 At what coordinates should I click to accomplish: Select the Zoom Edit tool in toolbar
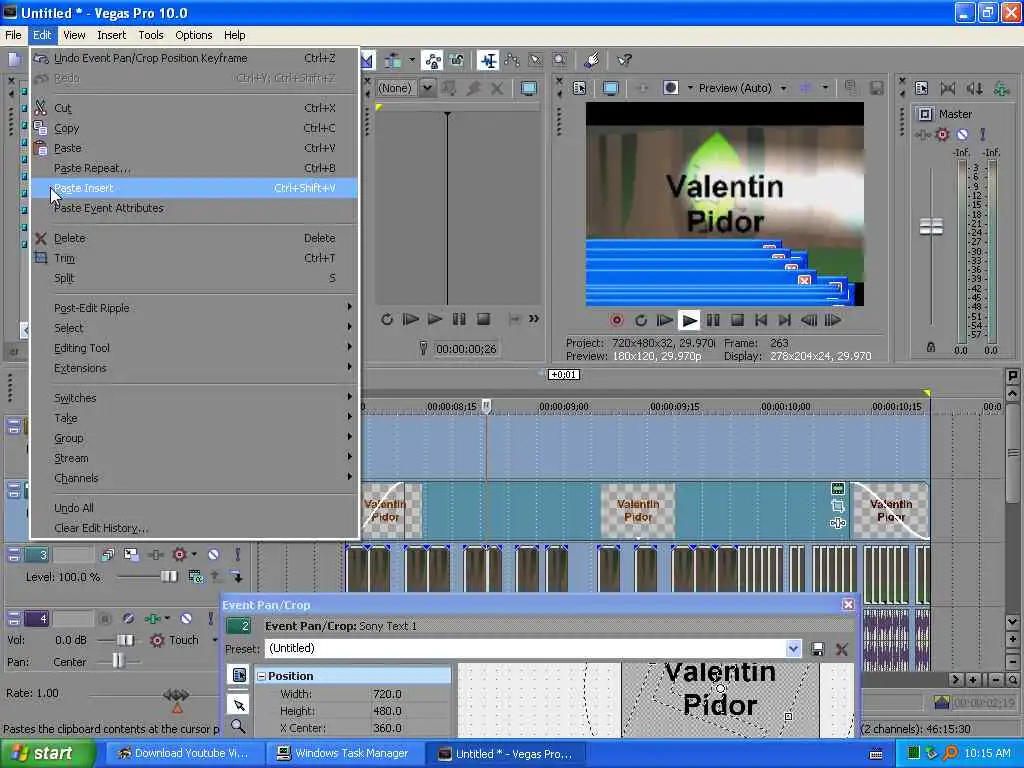click(560, 61)
